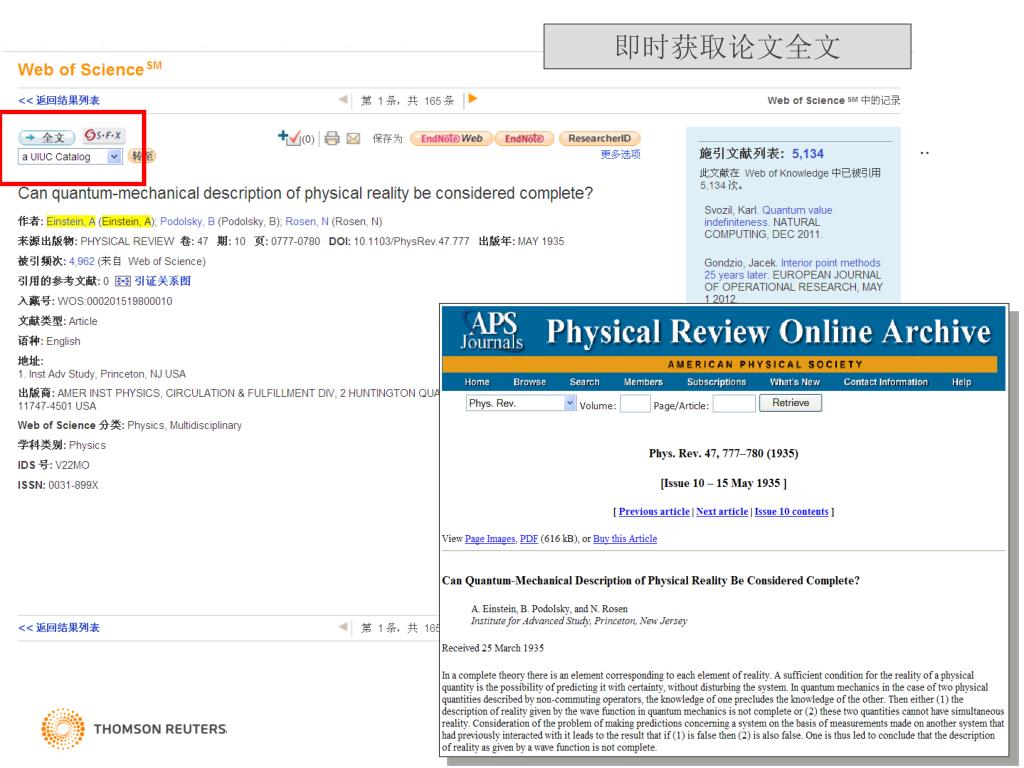Click the article title on Web of Science
This screenshot has width=1024, height=768.
click(x=305, y=193)
